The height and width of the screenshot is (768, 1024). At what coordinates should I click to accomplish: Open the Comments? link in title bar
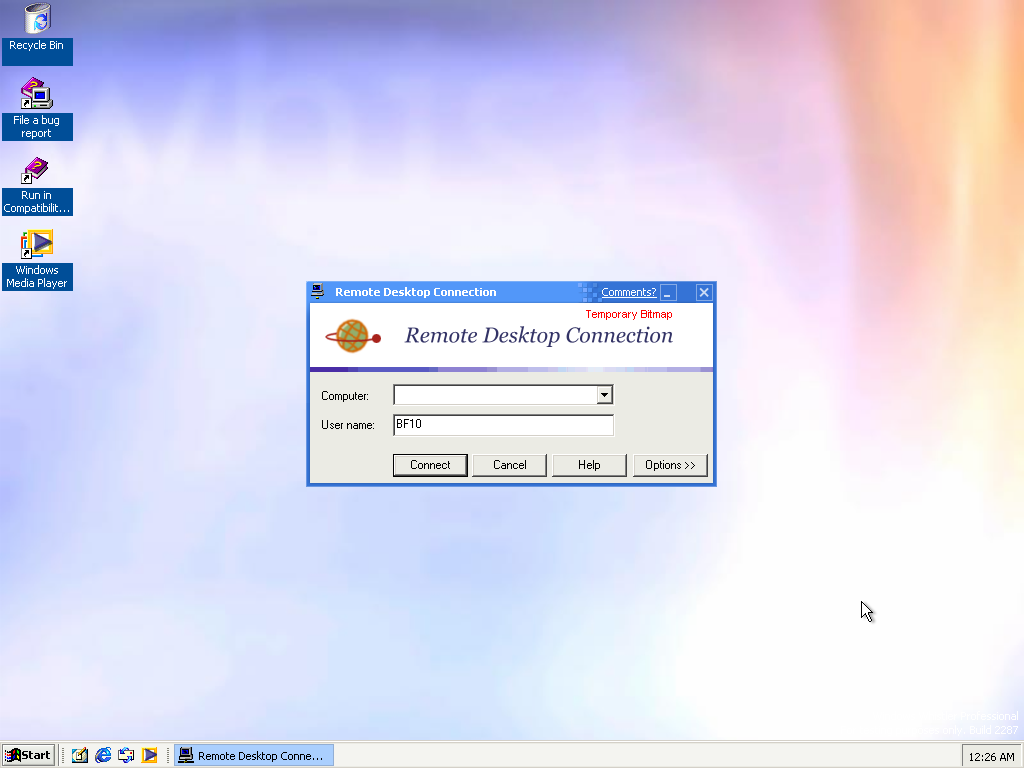(x=628, y=292)
